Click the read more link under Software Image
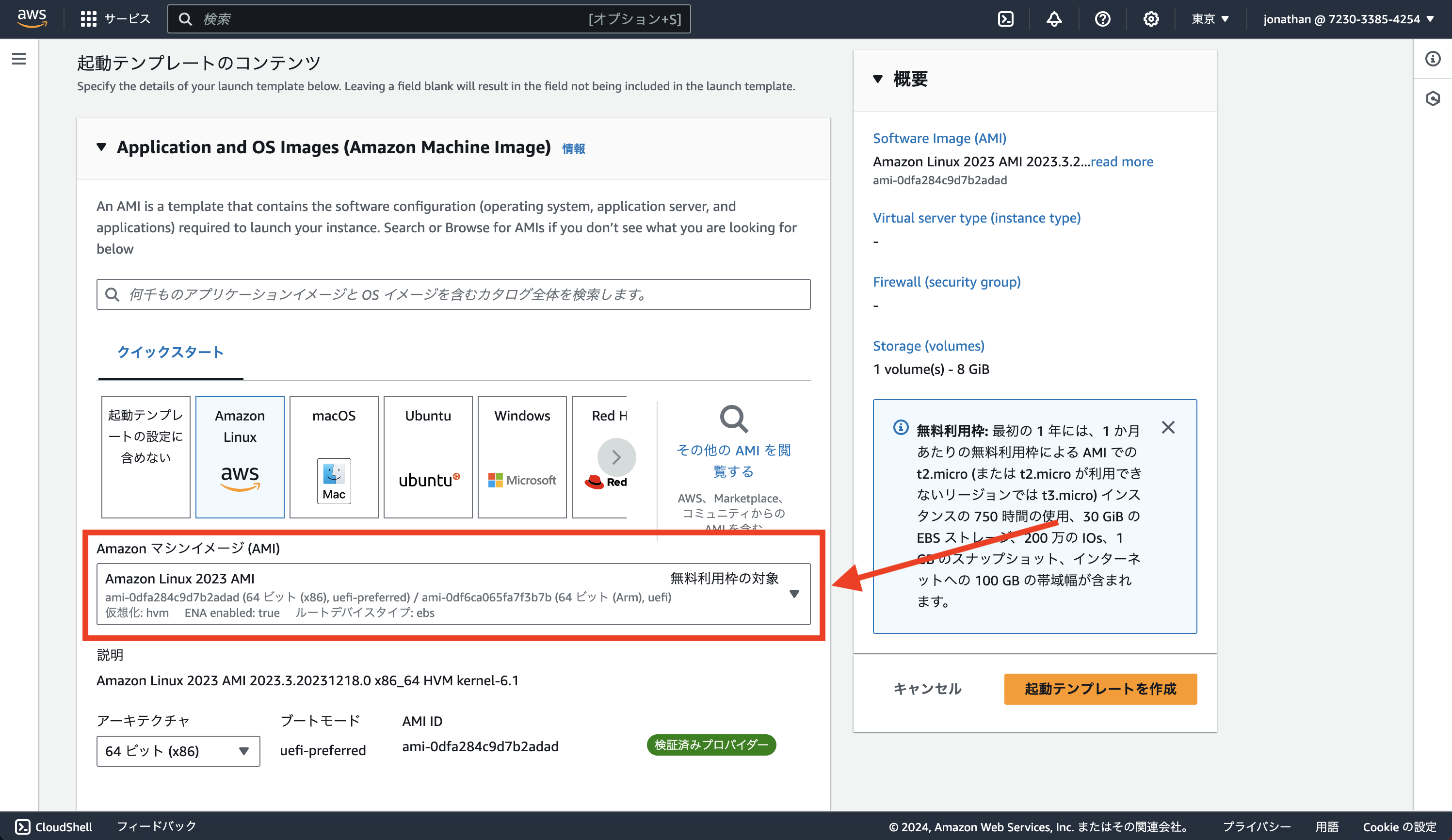Viewport: 1452px width, 840px height. point(1121,162)
